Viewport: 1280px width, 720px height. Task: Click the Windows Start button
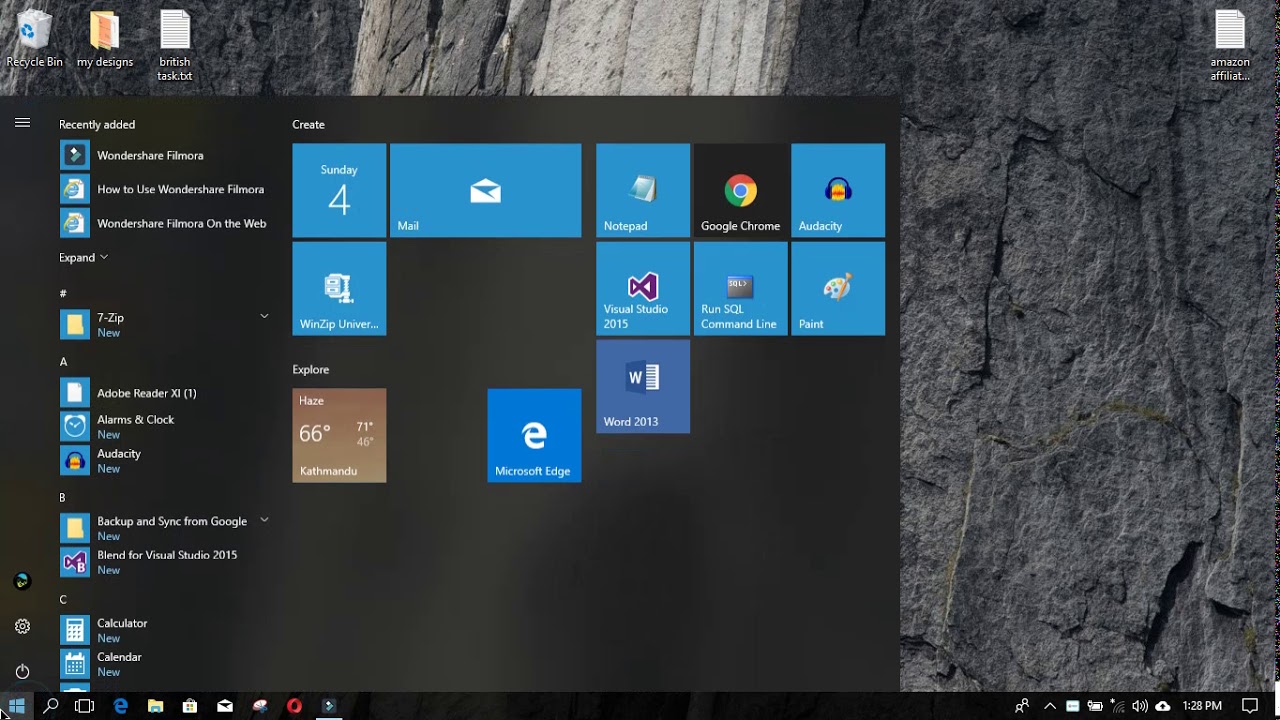(17, 706)
